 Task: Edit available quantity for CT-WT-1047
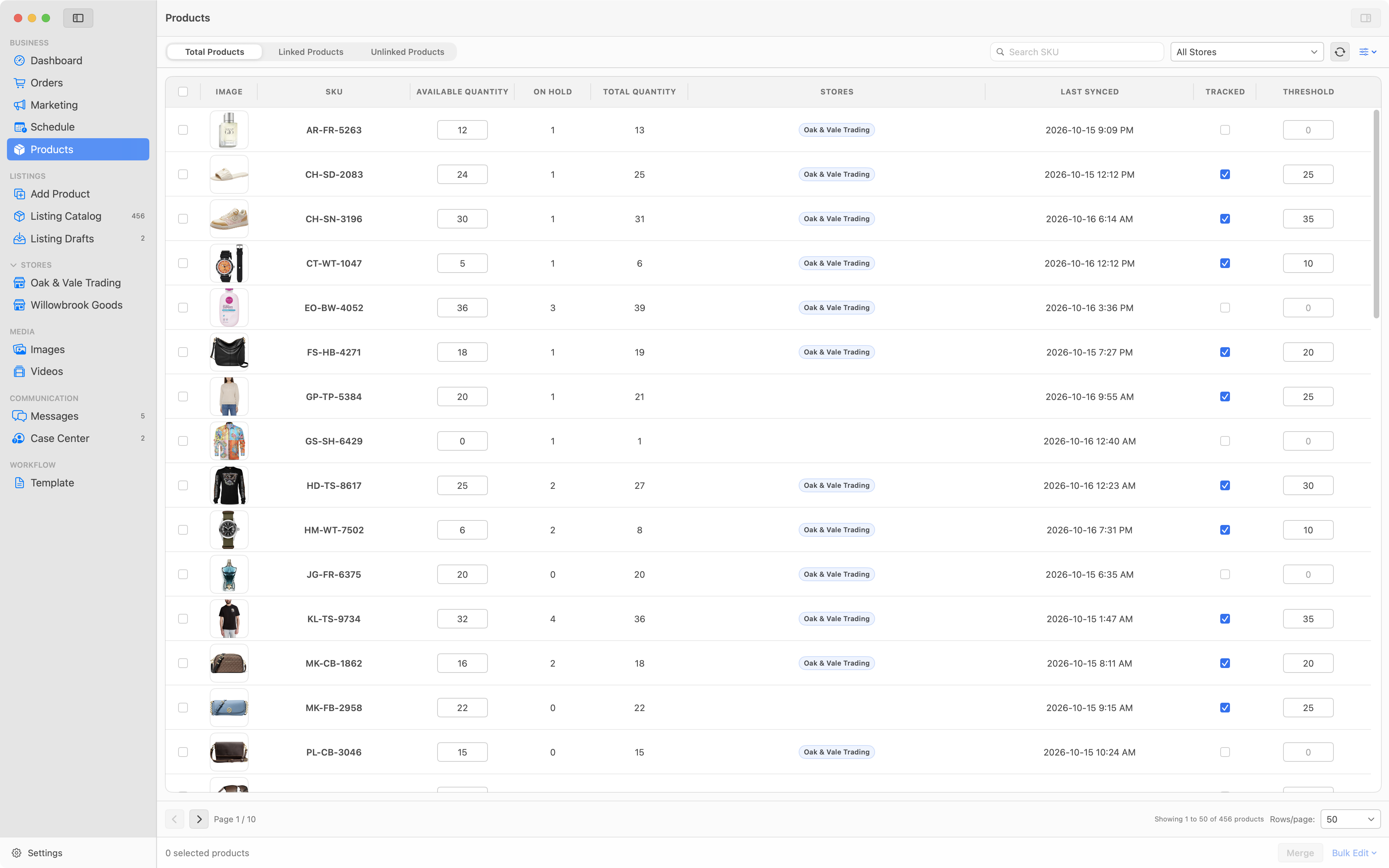tap(462, 264)
